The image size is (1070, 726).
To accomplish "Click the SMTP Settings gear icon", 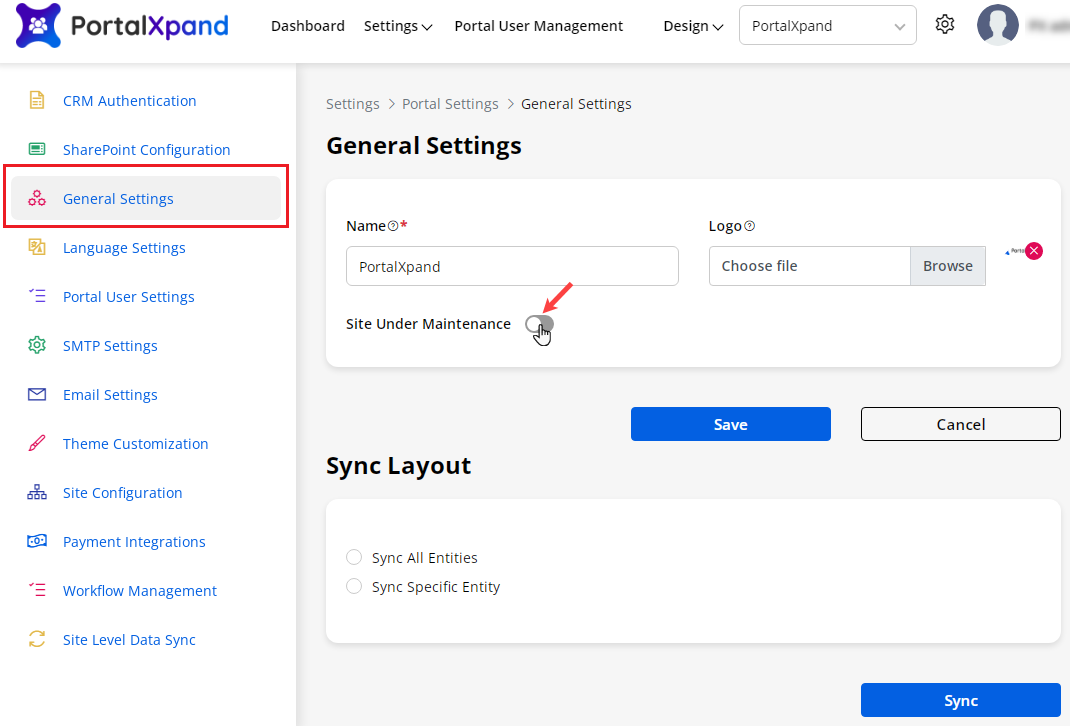I will tap(37, 345).
